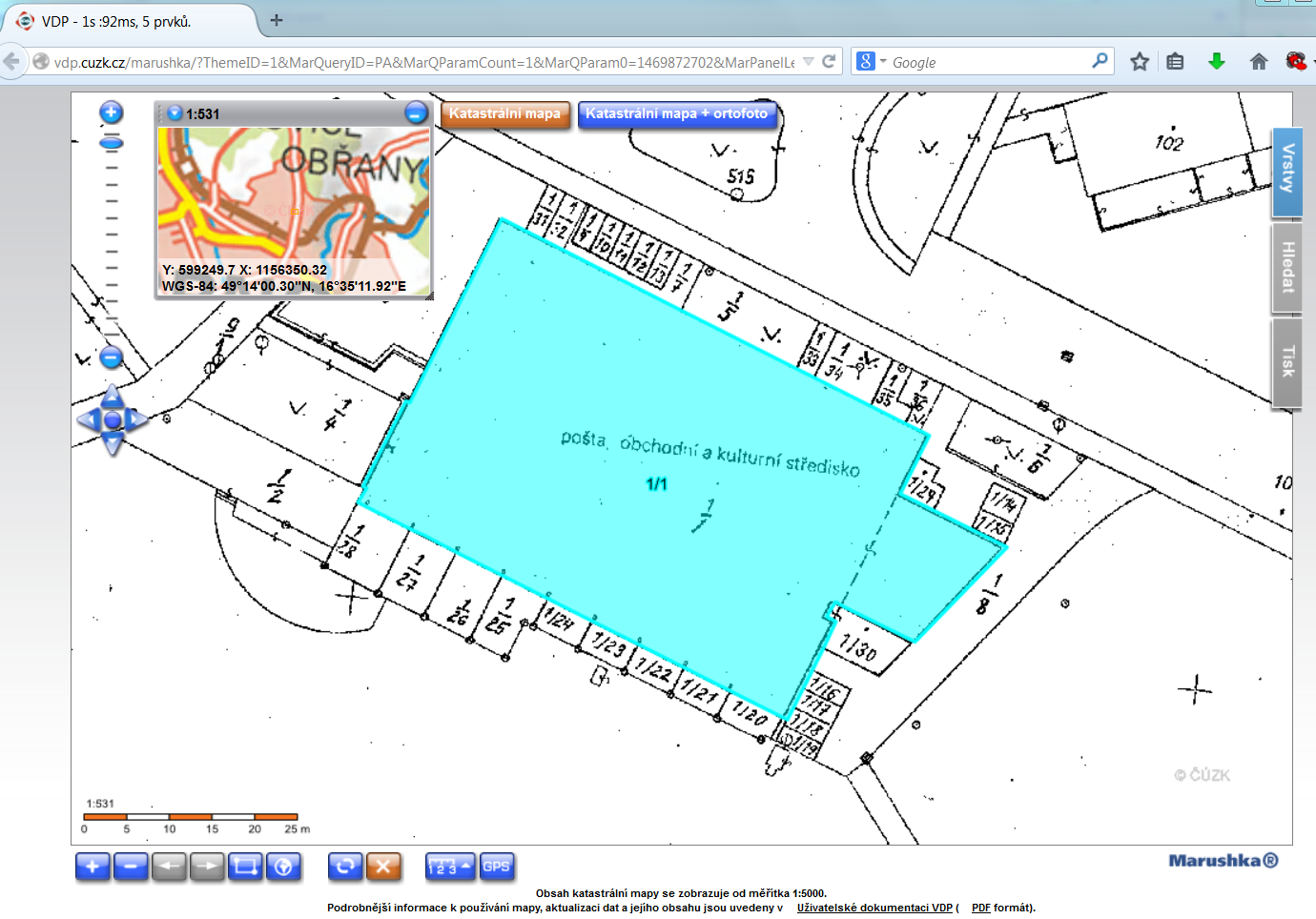The width and height of the screenshot is (1316, 919).
Task: Pan the map right with the arrow
Action: 138,419
